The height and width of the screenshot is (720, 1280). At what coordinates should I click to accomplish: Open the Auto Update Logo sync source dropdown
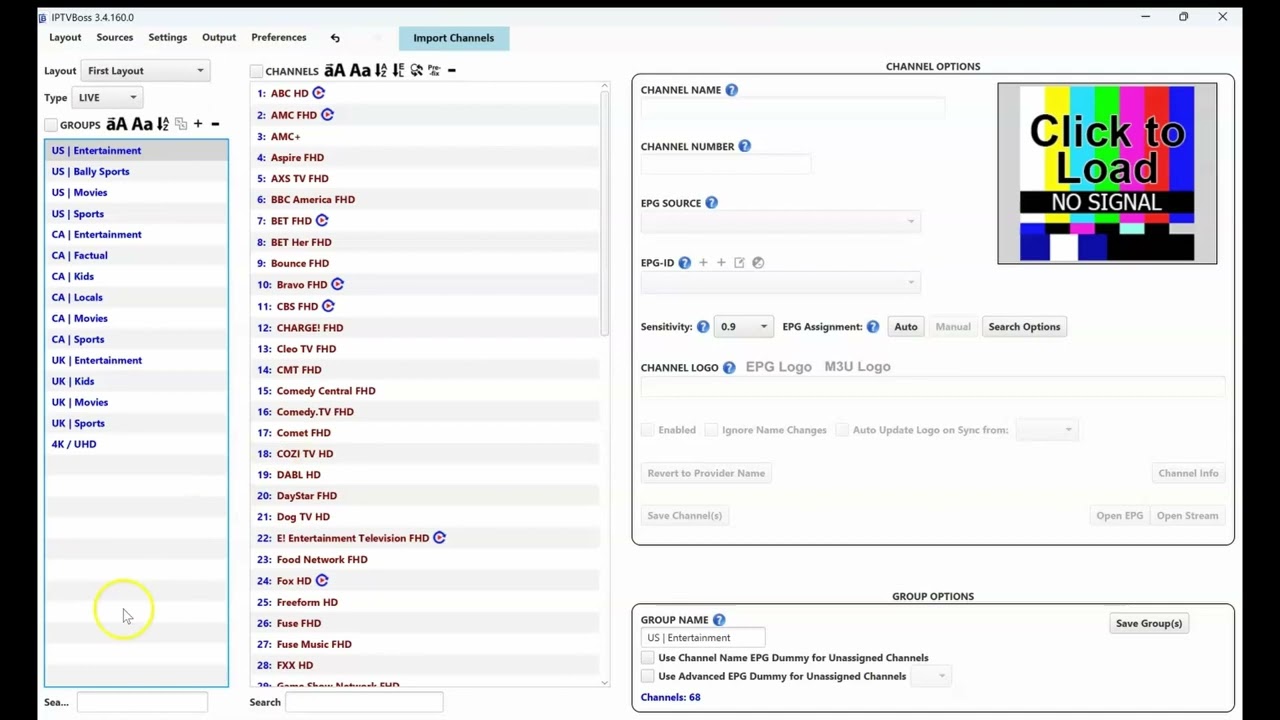tap(1046, 430)
